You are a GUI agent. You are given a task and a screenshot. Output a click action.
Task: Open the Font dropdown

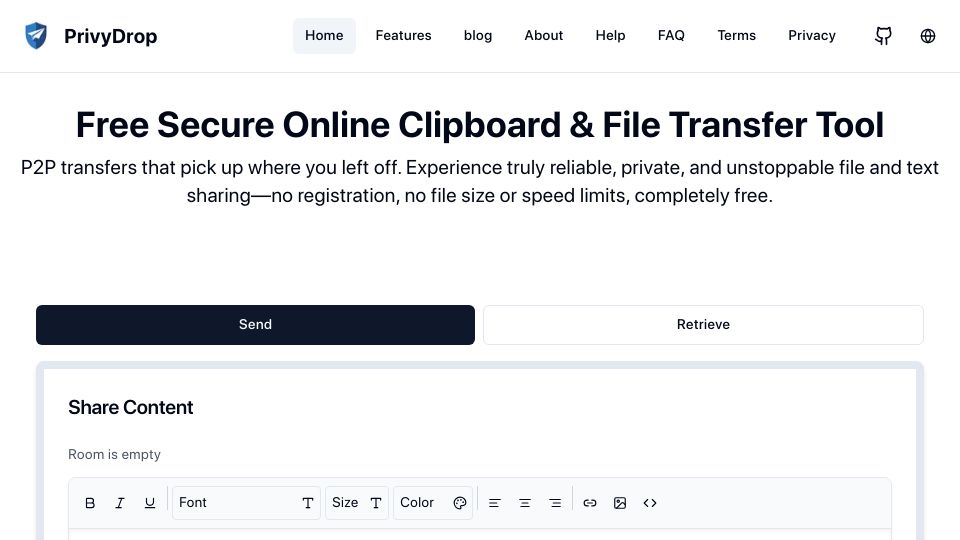pos(246,503)
